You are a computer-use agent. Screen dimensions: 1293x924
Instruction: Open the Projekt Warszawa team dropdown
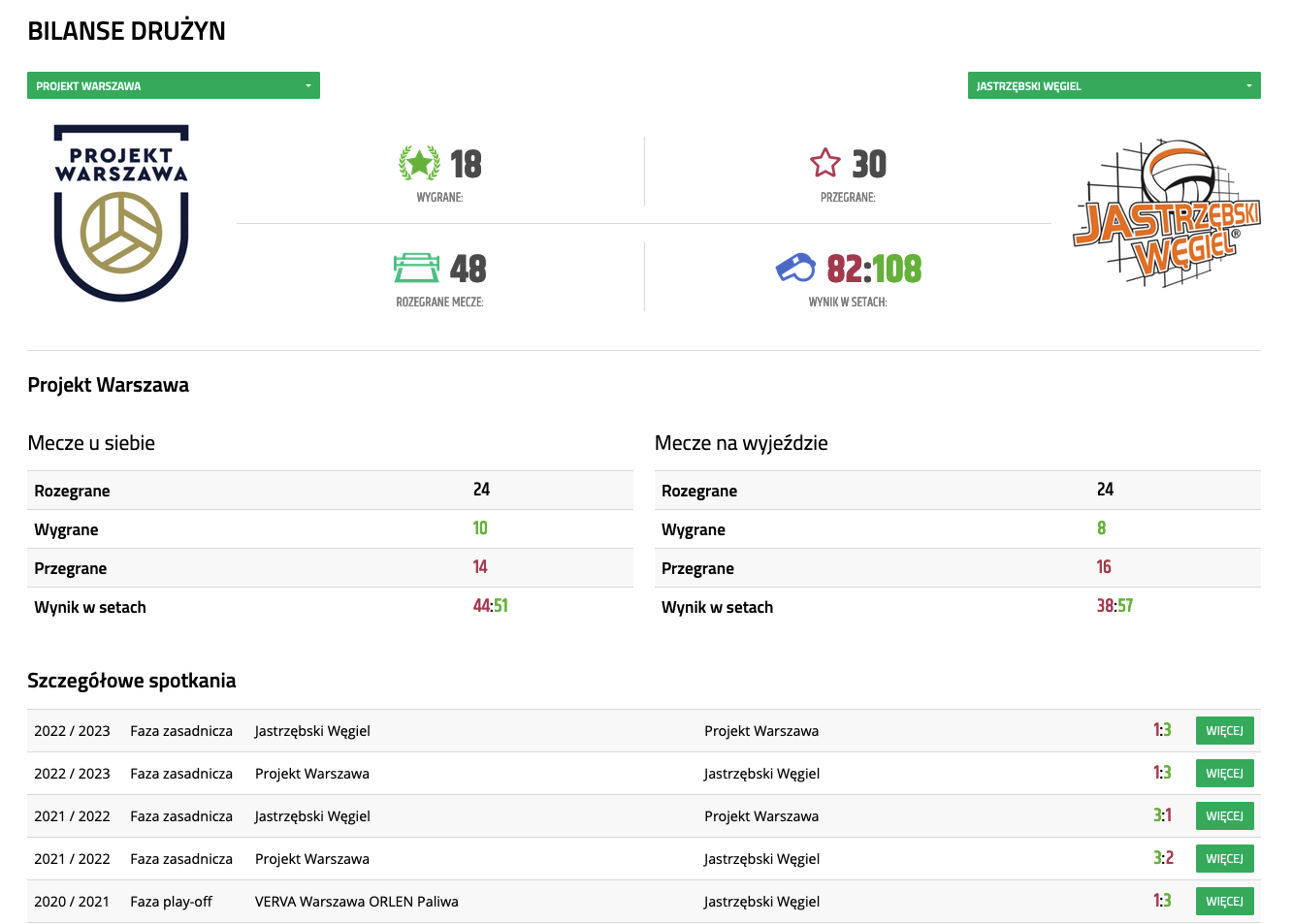coord(173,85)
